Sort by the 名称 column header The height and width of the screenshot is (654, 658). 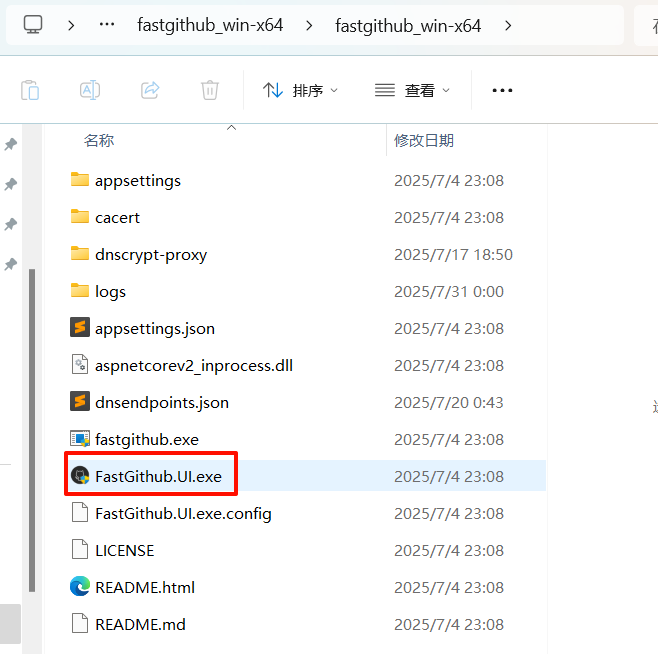pos(99,141)
